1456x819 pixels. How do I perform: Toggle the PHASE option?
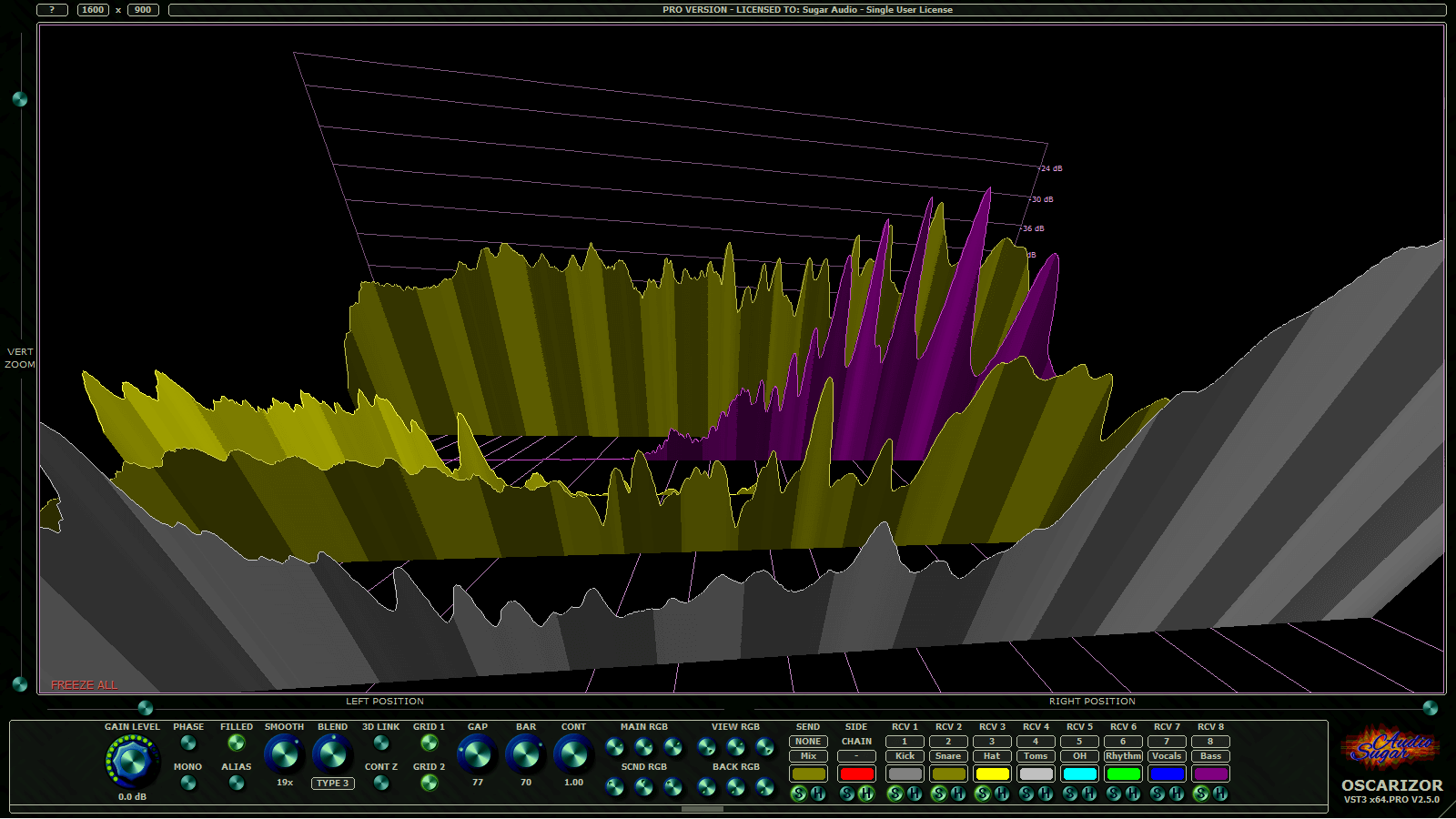tap(189, 743)
